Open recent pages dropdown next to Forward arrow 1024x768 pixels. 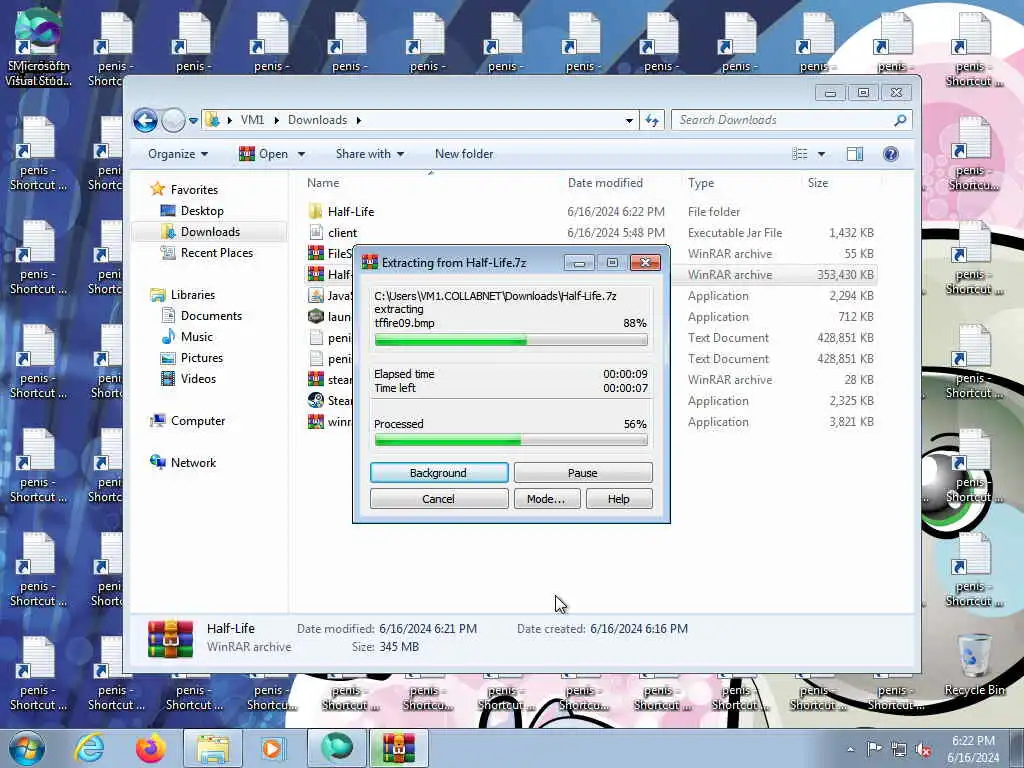coord(193,121)
